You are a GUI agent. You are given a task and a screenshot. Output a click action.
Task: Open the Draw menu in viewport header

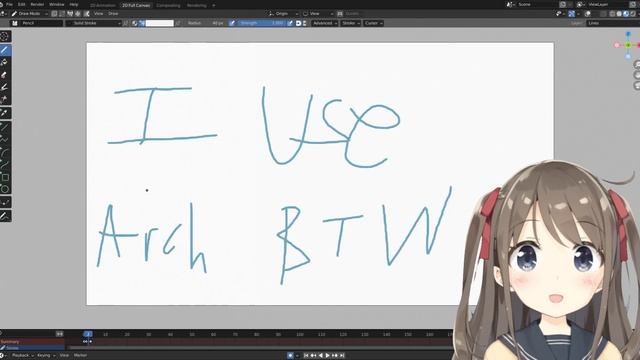tap(113, 14)
